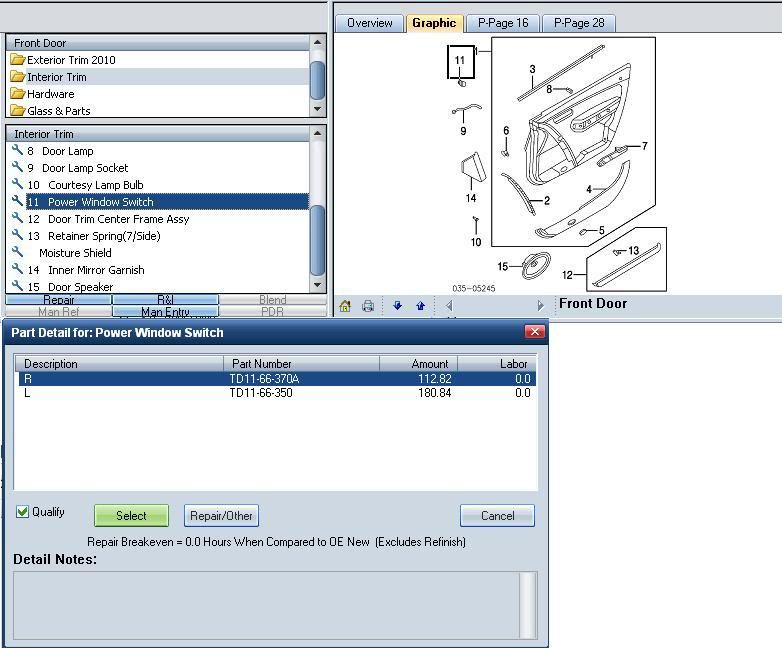Viewport: 782px width, 648px height.
Task: Click wrench icon beside Door Trim Center Frame Assy
Action: tap(17, 218)
